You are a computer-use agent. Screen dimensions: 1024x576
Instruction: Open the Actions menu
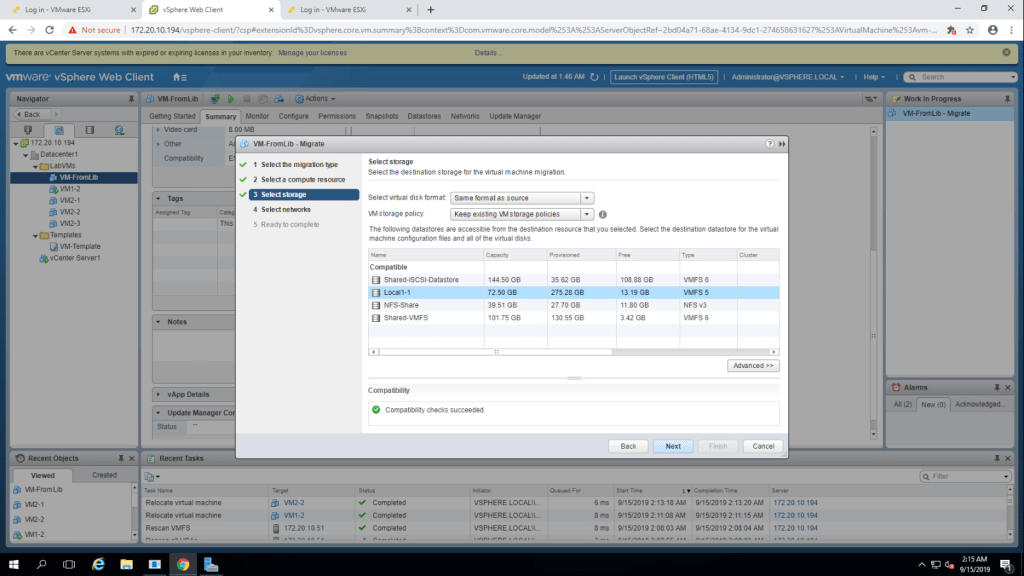pyautogui.click(x=315, y=99)
